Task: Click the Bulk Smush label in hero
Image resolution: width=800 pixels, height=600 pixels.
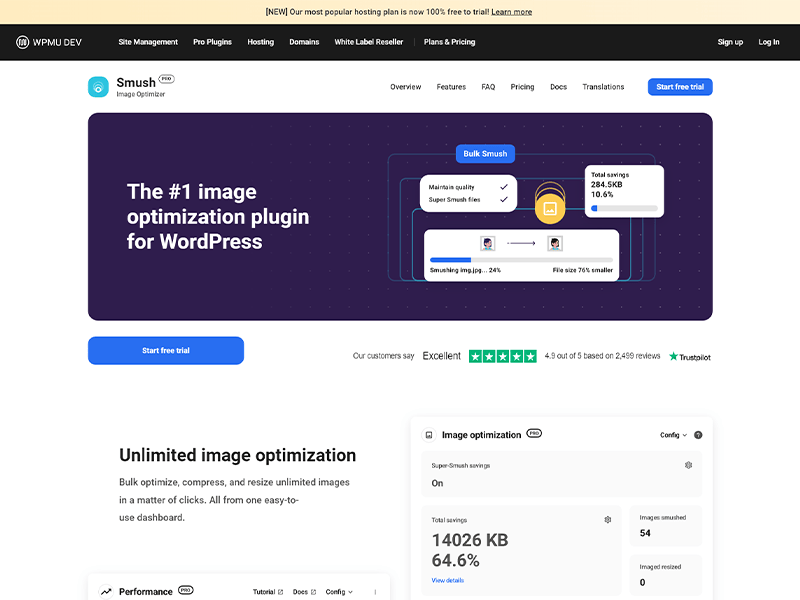Action: pos(485,154)
